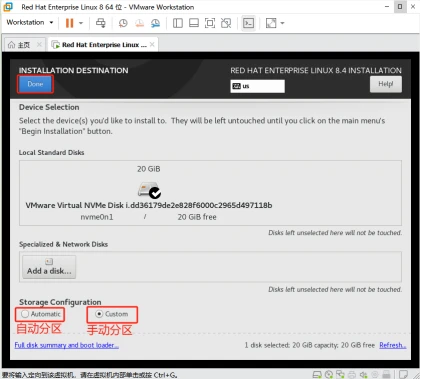Click the network adapter status icon

[340, 374]
